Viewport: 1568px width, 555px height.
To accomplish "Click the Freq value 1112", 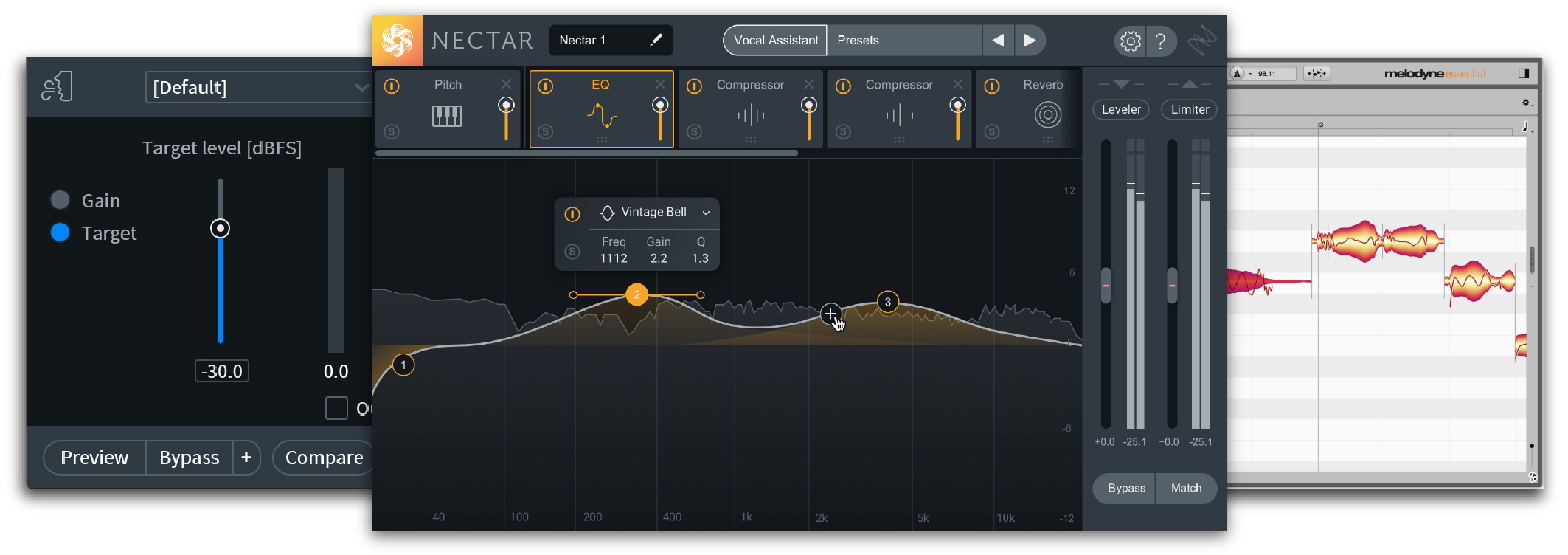I will [614, 258].
